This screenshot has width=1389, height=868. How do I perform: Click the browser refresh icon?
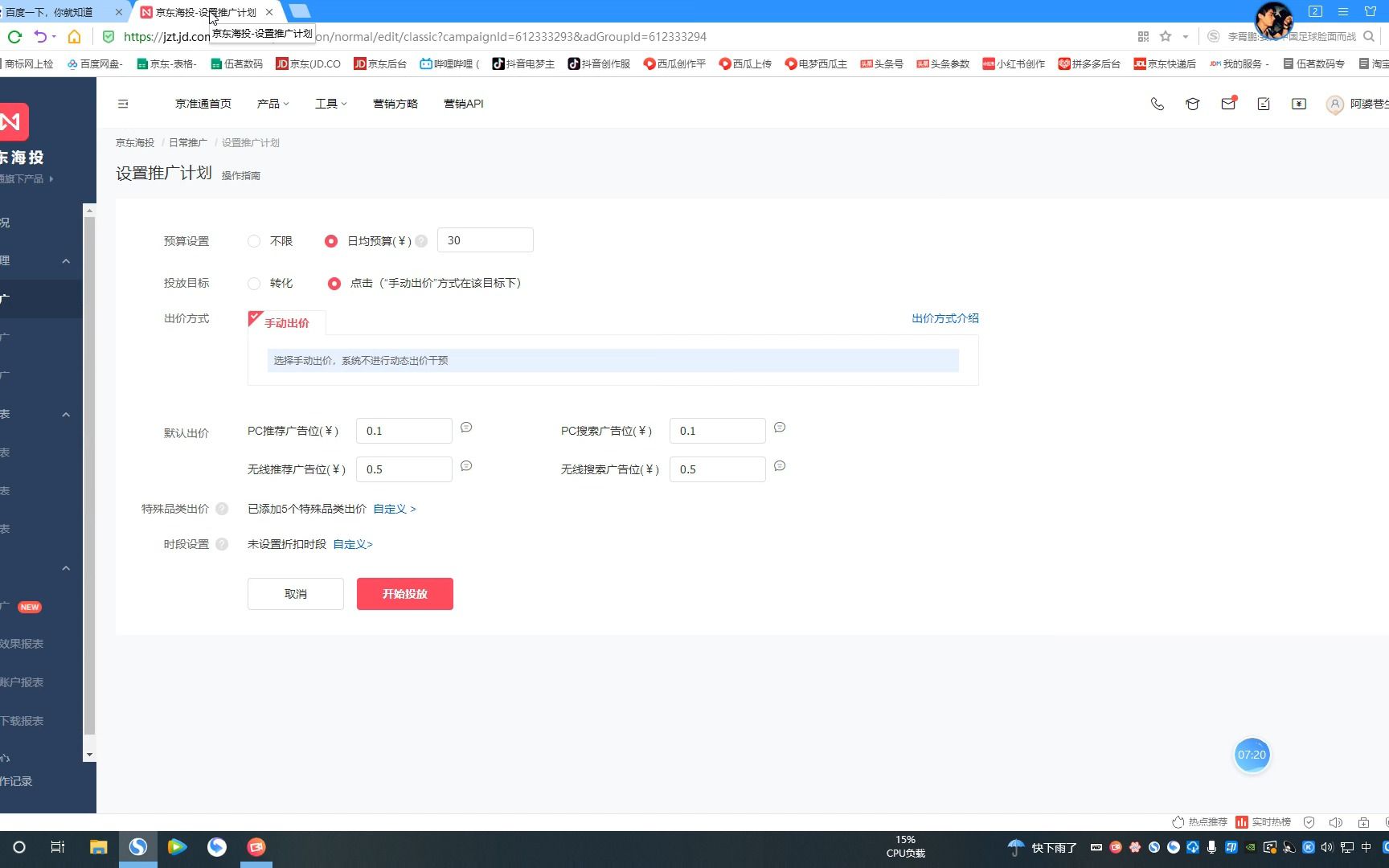coord(14,36)
